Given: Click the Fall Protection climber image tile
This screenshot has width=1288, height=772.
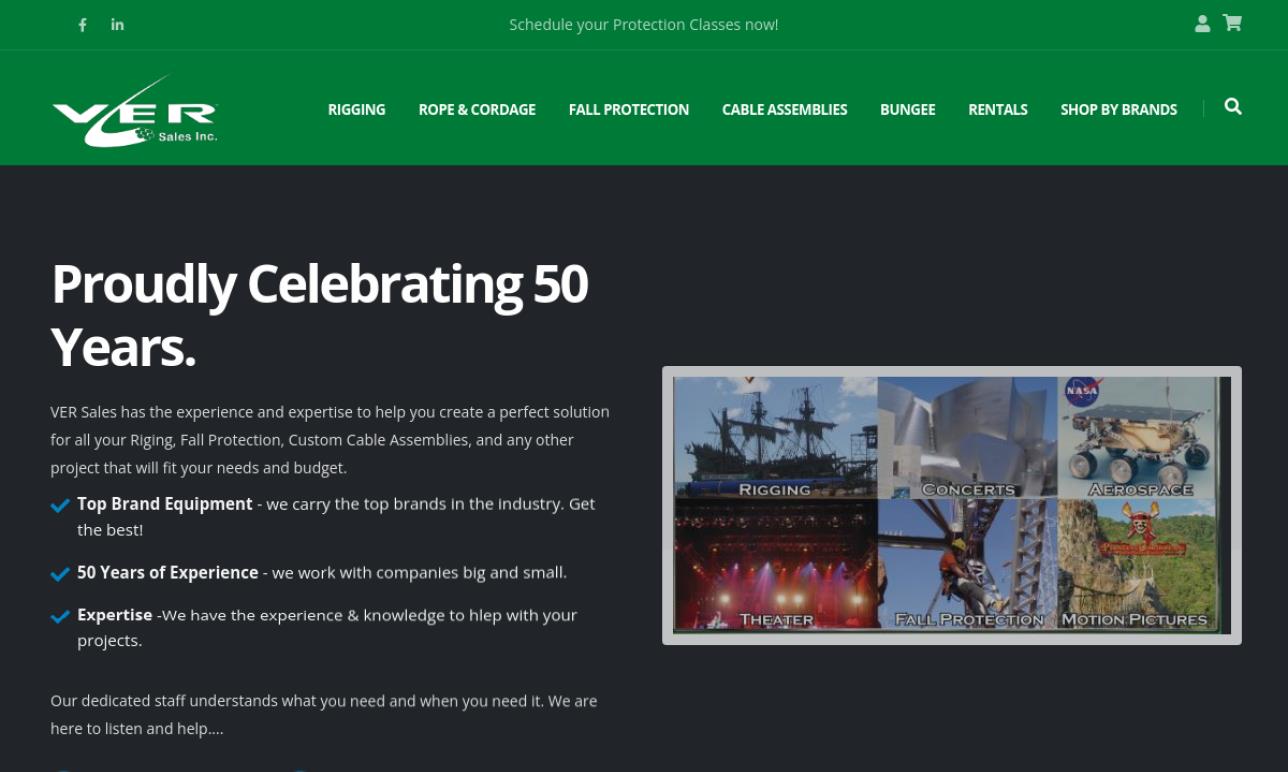Looking at the screenshot, I should [x=967, y=565].
